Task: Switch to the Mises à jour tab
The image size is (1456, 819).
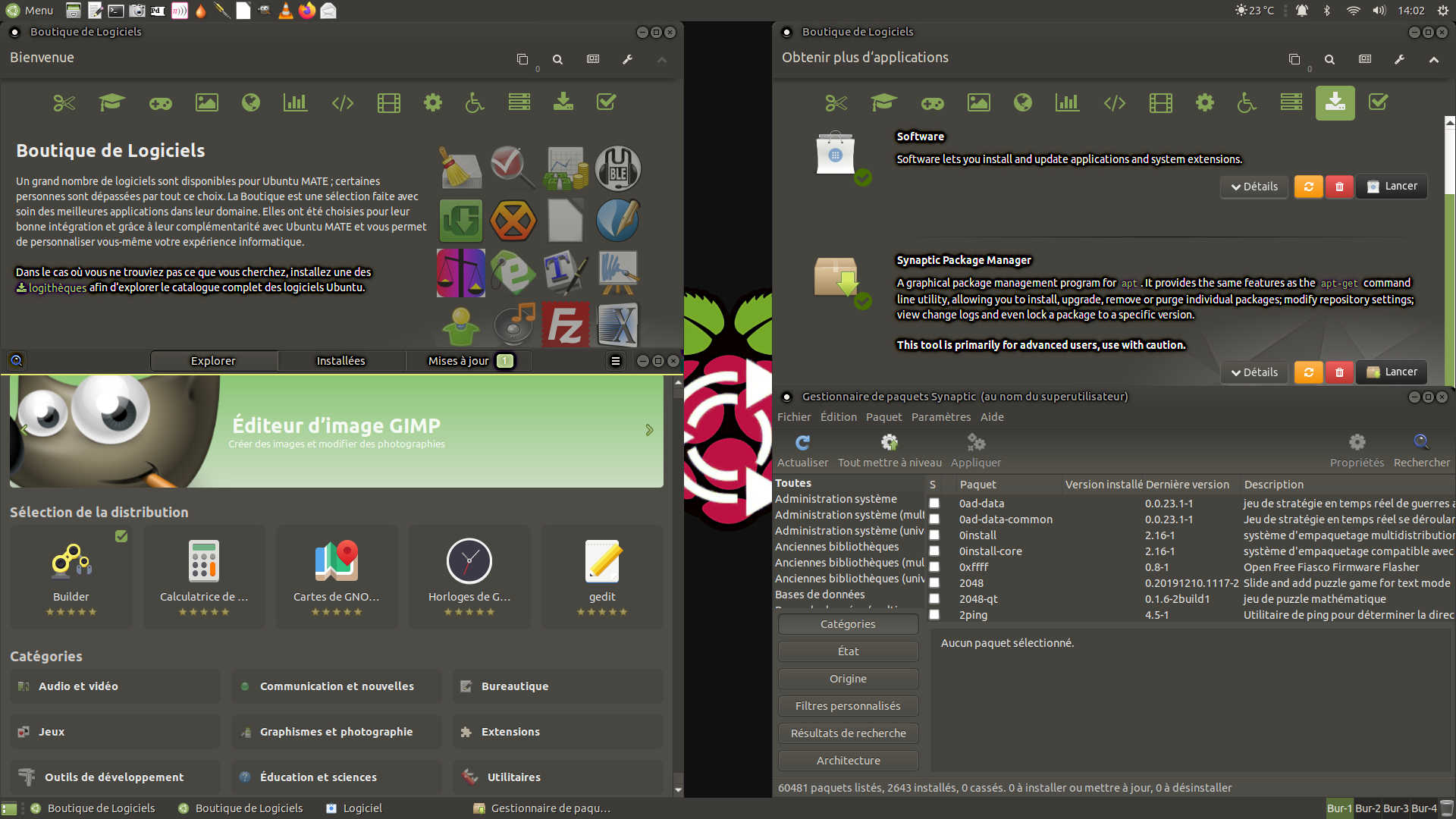Action: [470, 361]
